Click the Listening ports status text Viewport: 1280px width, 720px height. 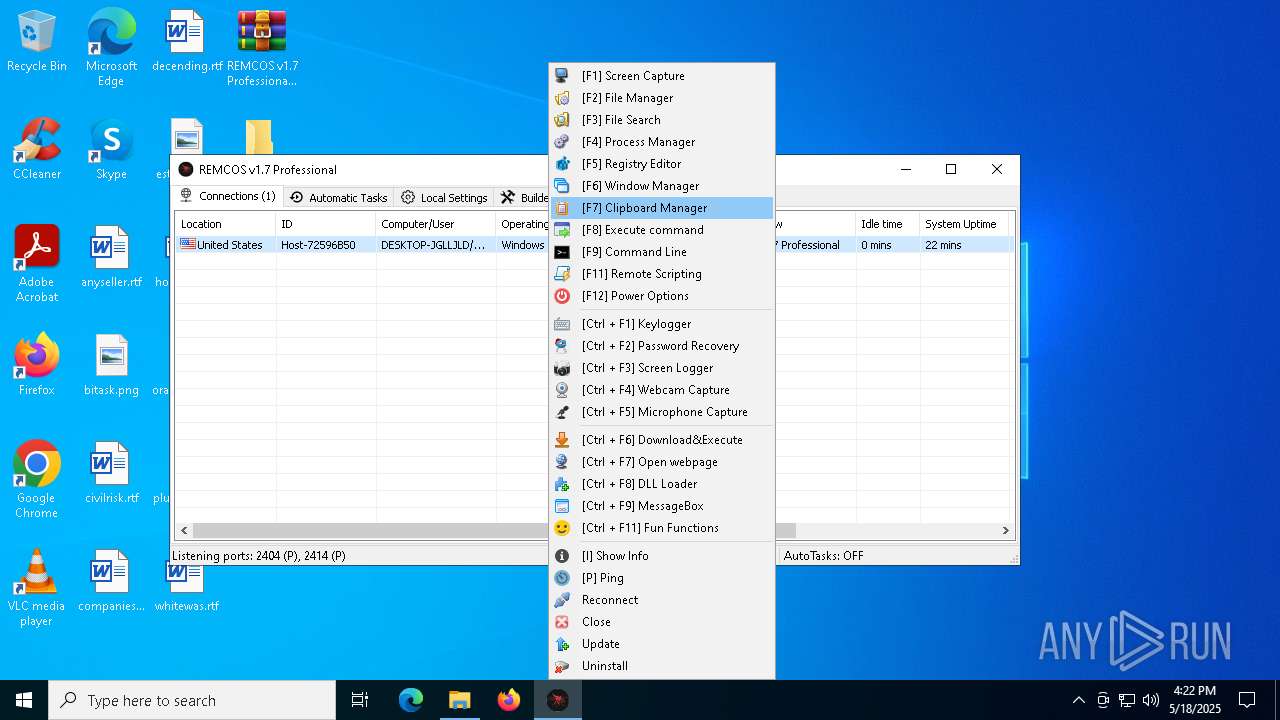tap(259, 556)
